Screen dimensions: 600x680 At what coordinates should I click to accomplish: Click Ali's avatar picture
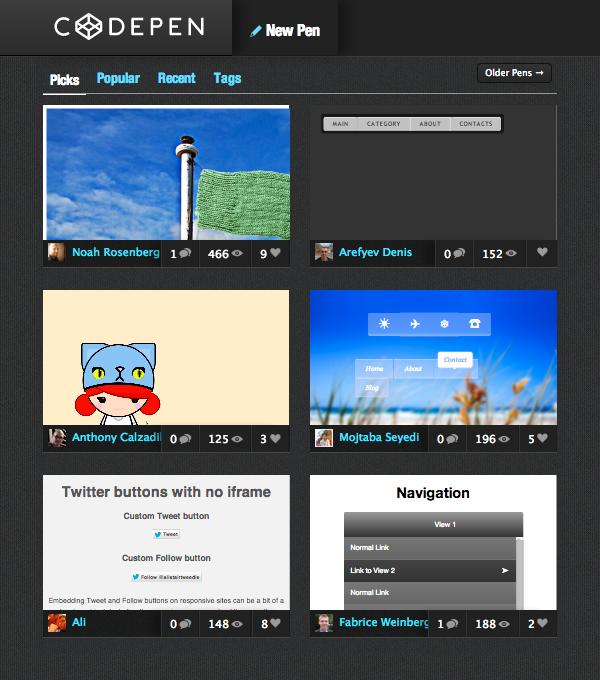point(56,623)
